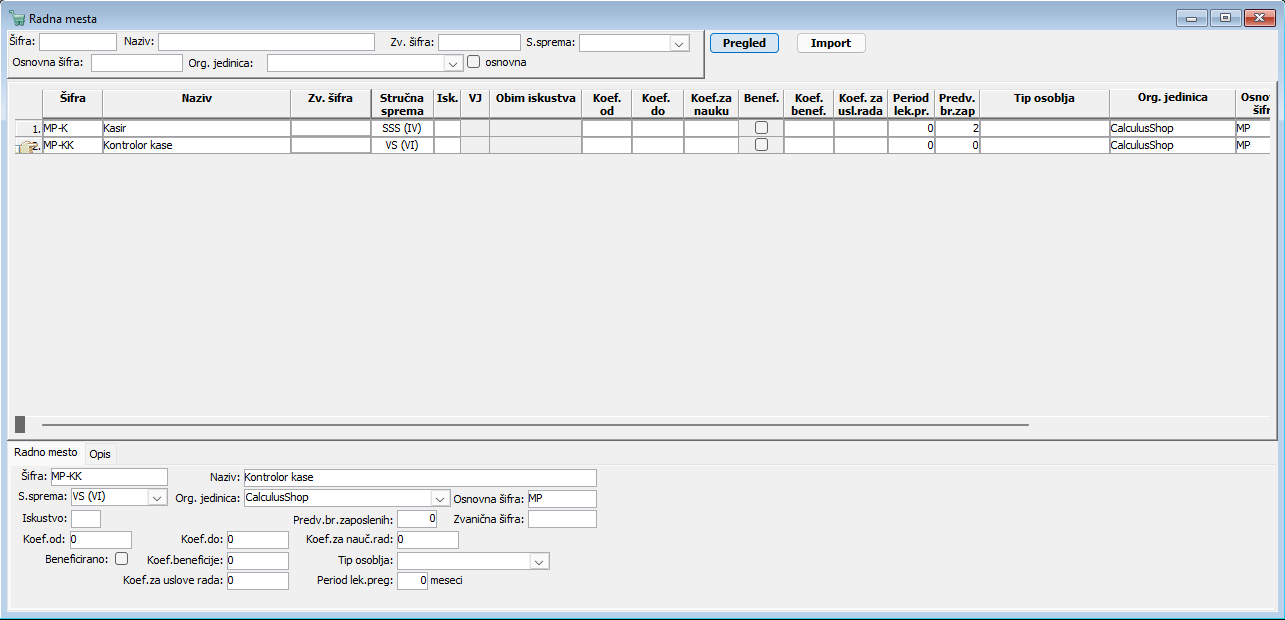Open the S.sprema VS (VI) dropdown

point(158,498)
